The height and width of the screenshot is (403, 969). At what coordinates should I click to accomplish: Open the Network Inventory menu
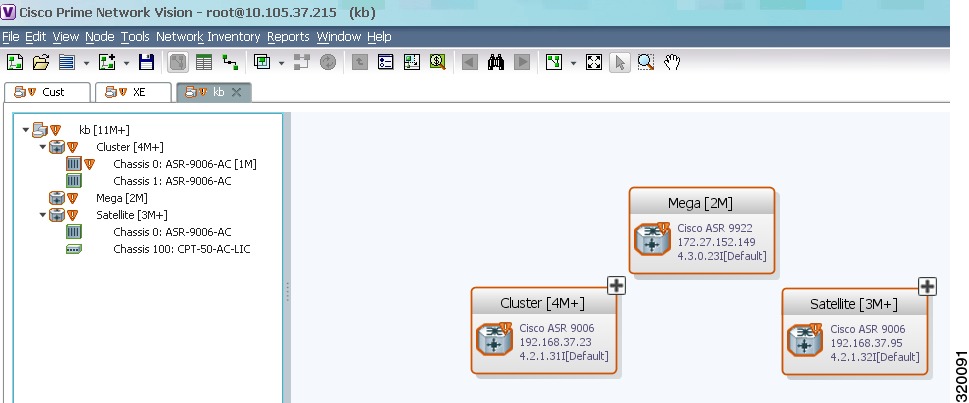tap(208, 37)
